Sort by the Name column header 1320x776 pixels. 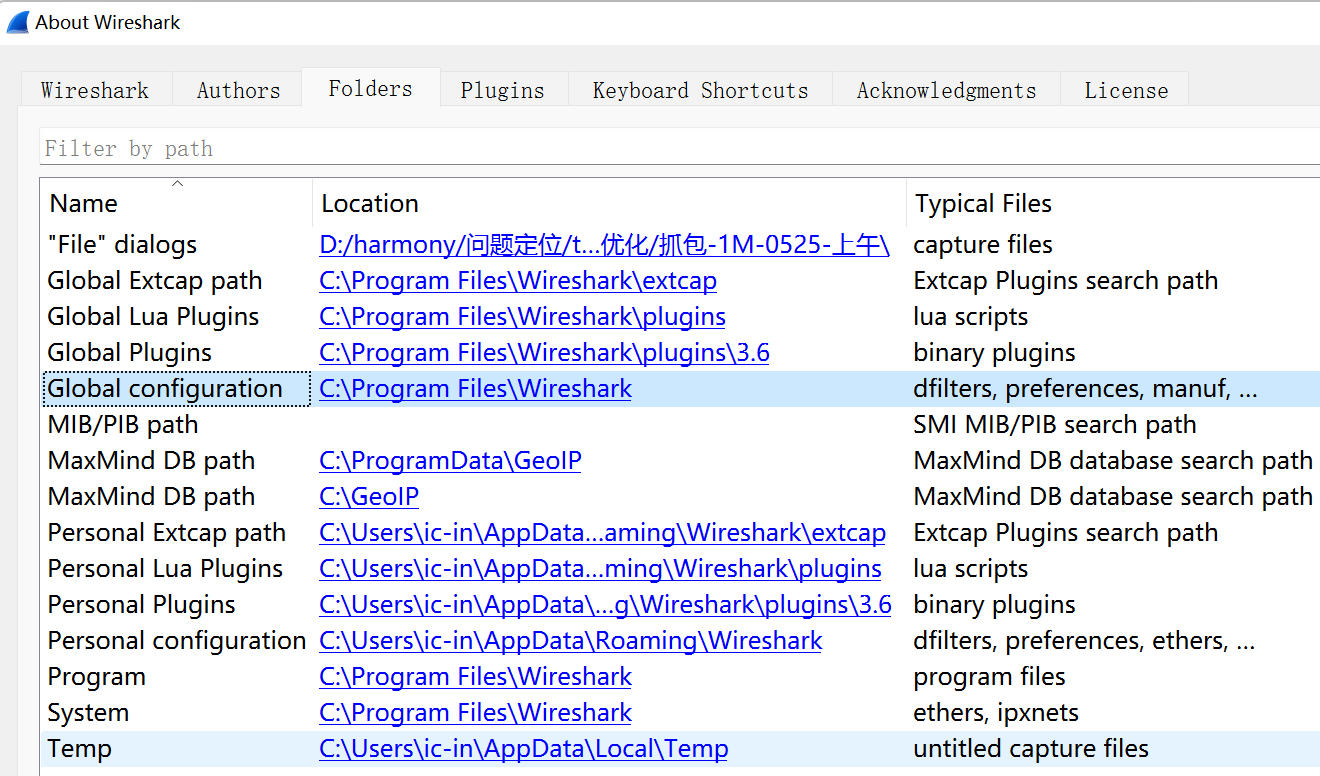click(x=177, y=203)
